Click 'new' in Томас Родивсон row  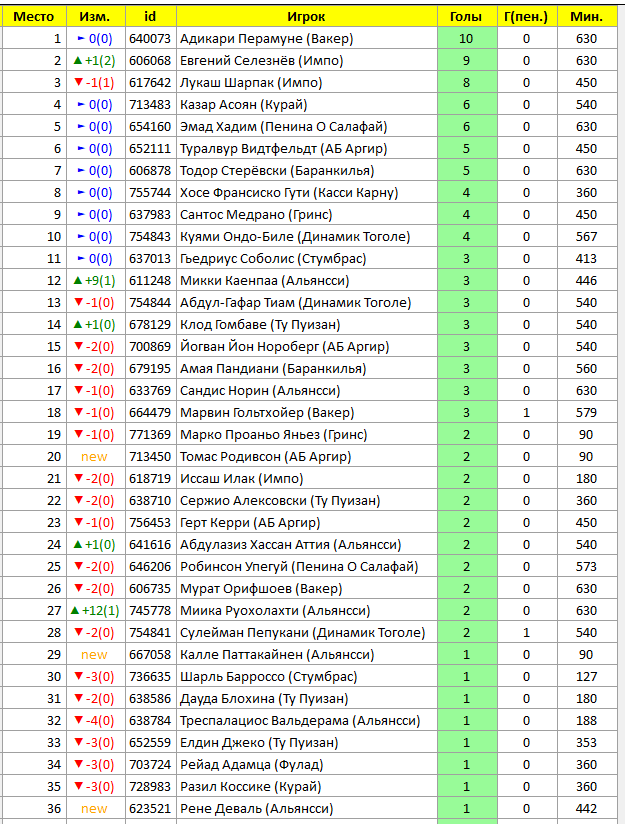coord(94,457)
